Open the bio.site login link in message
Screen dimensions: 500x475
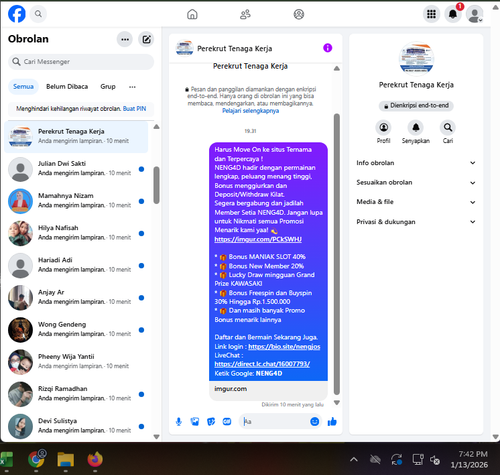[x=284, y=347]
